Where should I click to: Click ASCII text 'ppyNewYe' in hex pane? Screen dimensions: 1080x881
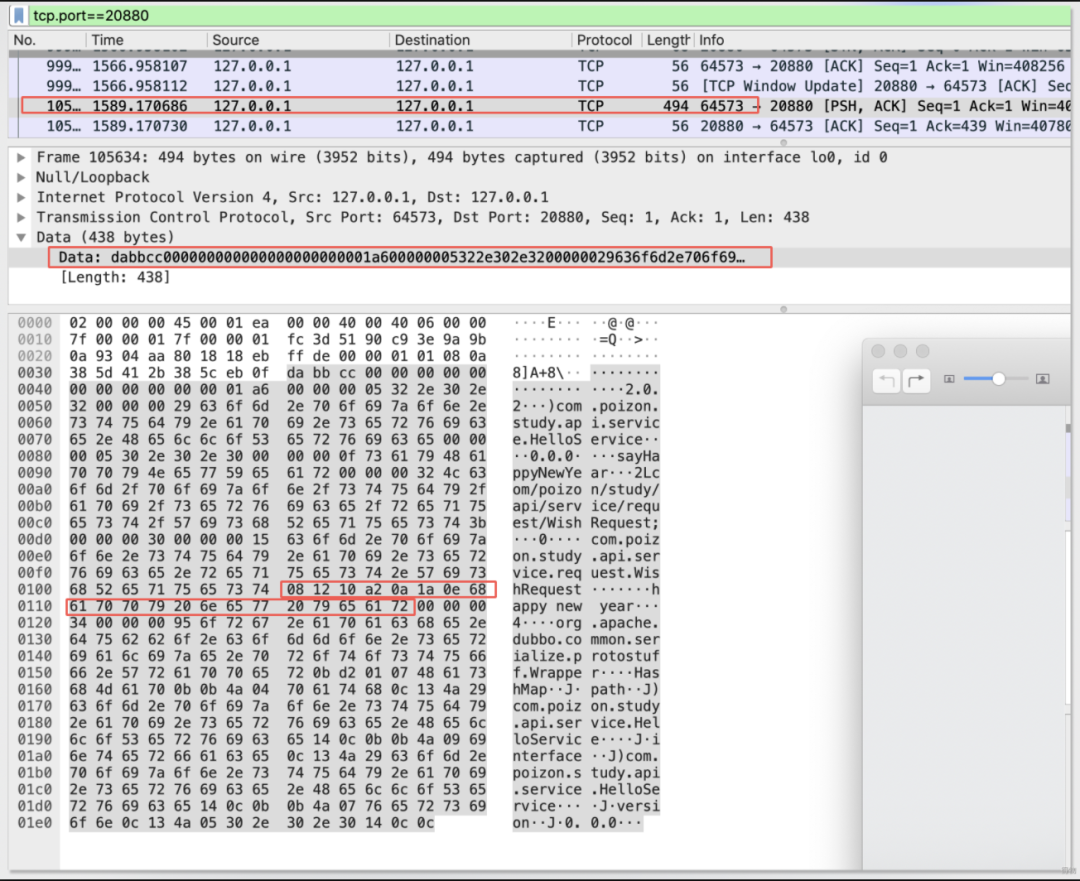point(547,473)
